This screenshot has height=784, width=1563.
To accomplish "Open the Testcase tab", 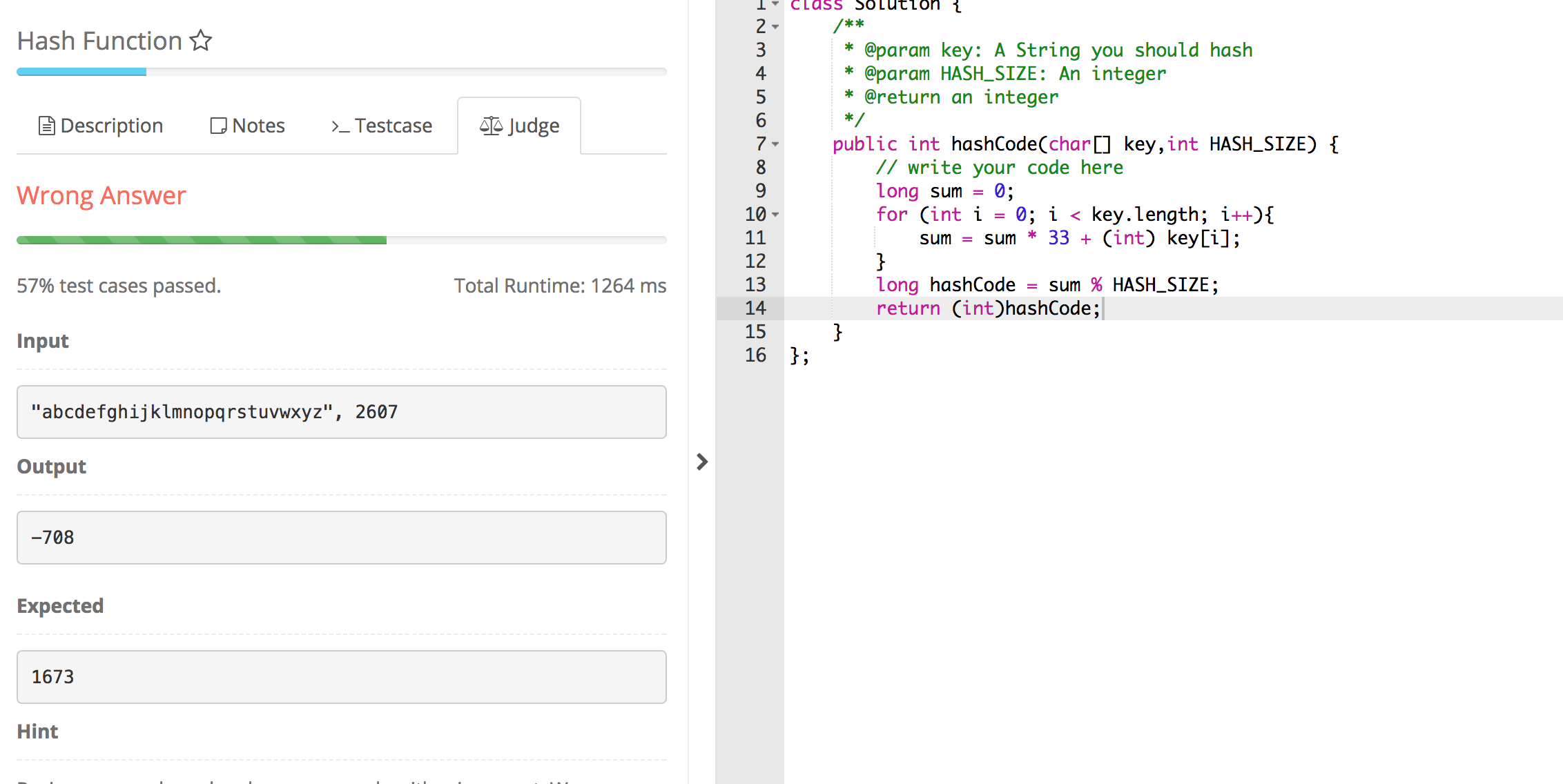I will [382, 126].
